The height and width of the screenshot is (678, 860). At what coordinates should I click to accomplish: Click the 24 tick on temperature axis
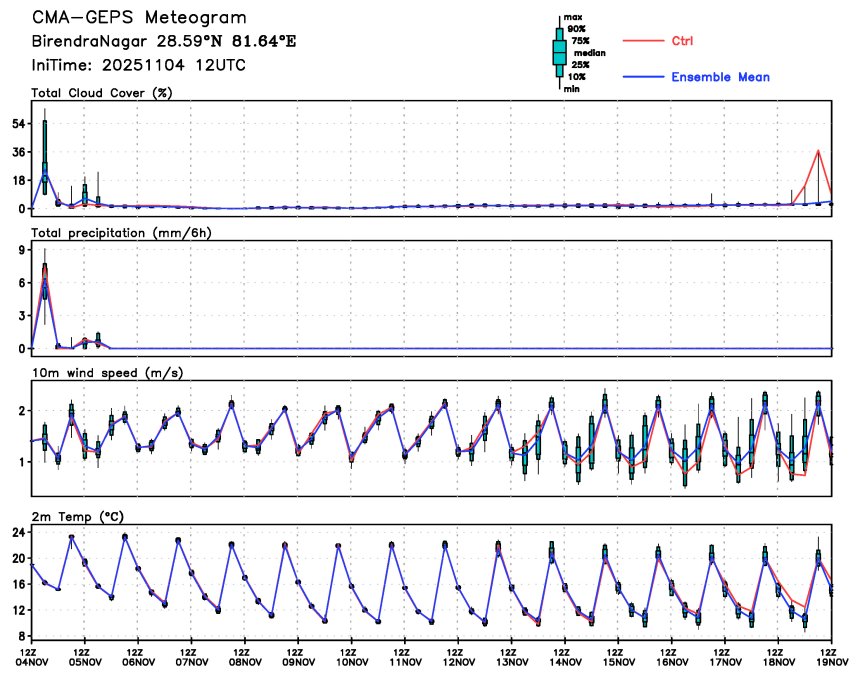click(x=19, y=532)
